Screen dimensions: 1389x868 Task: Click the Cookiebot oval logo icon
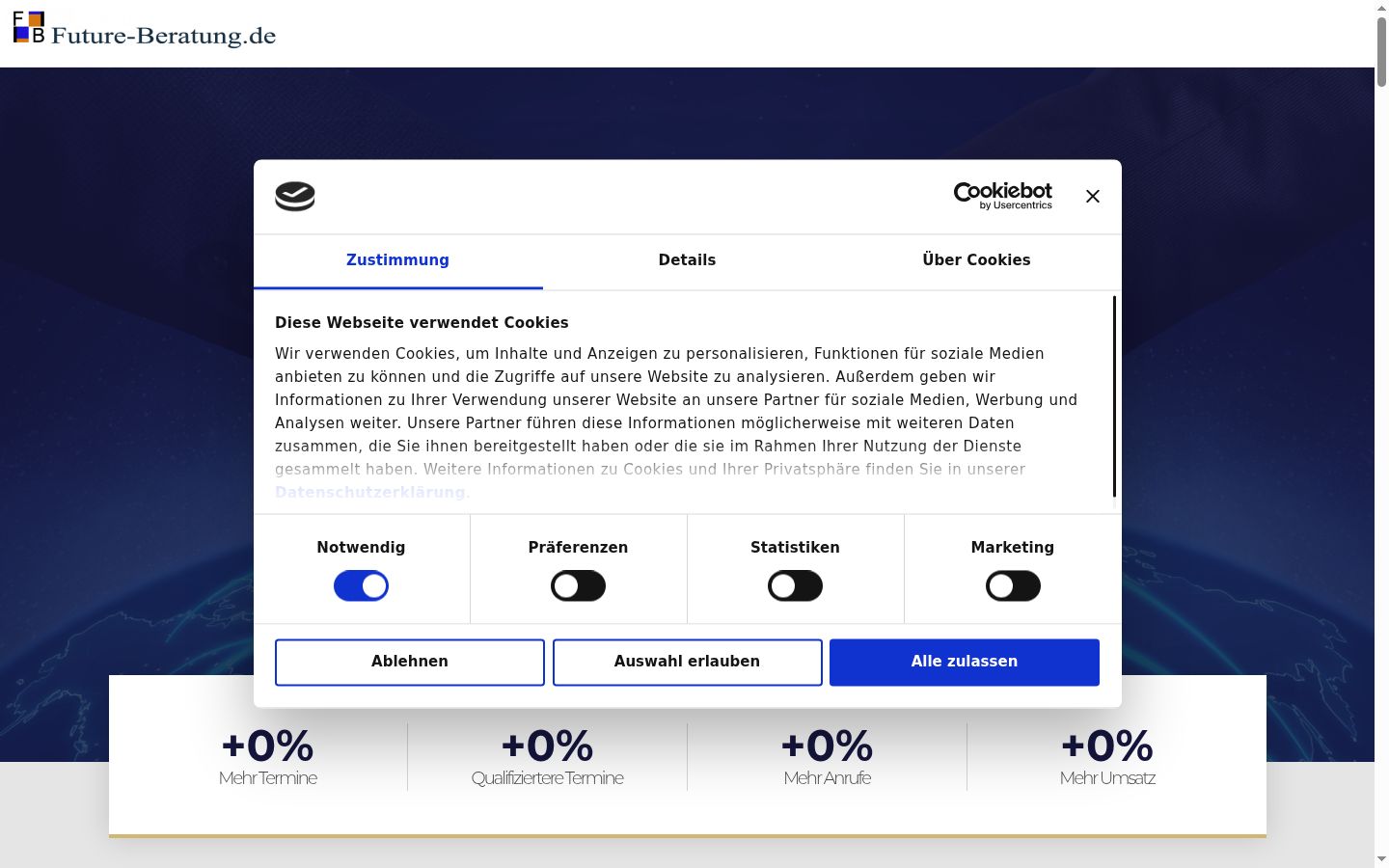[x=295, y=197]
